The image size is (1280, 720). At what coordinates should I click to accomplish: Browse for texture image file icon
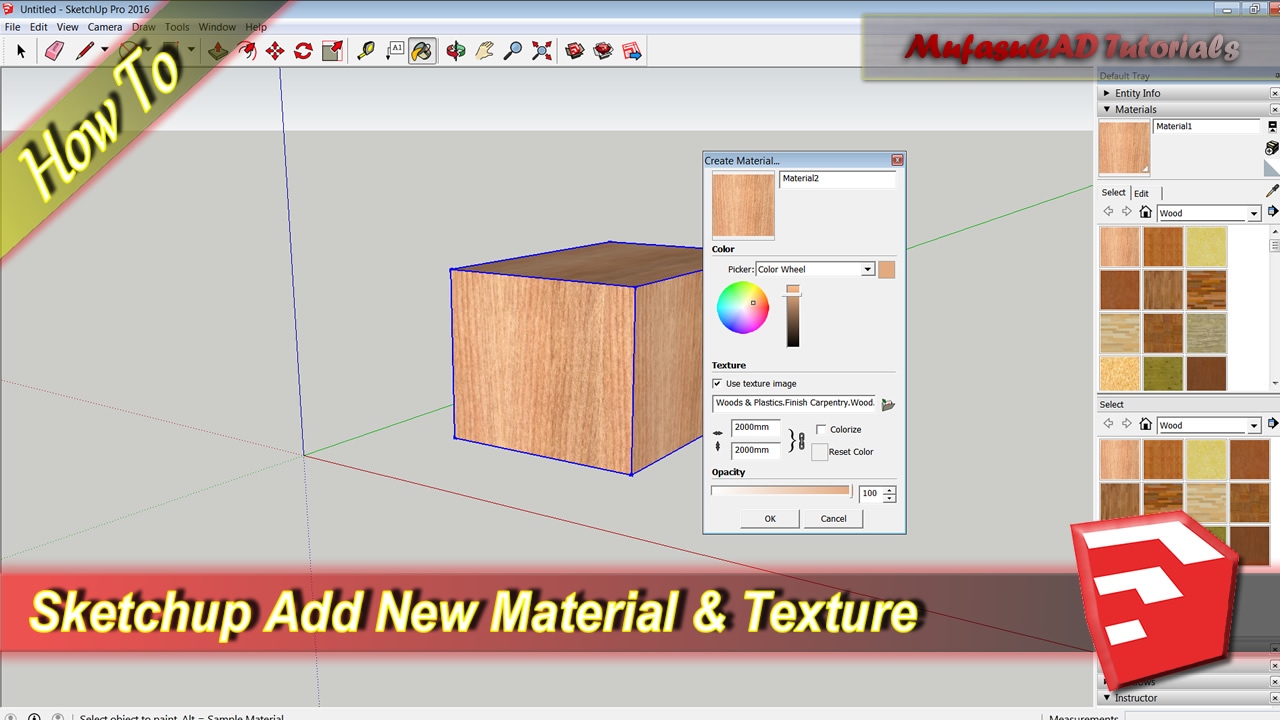(x=888, y=404)
